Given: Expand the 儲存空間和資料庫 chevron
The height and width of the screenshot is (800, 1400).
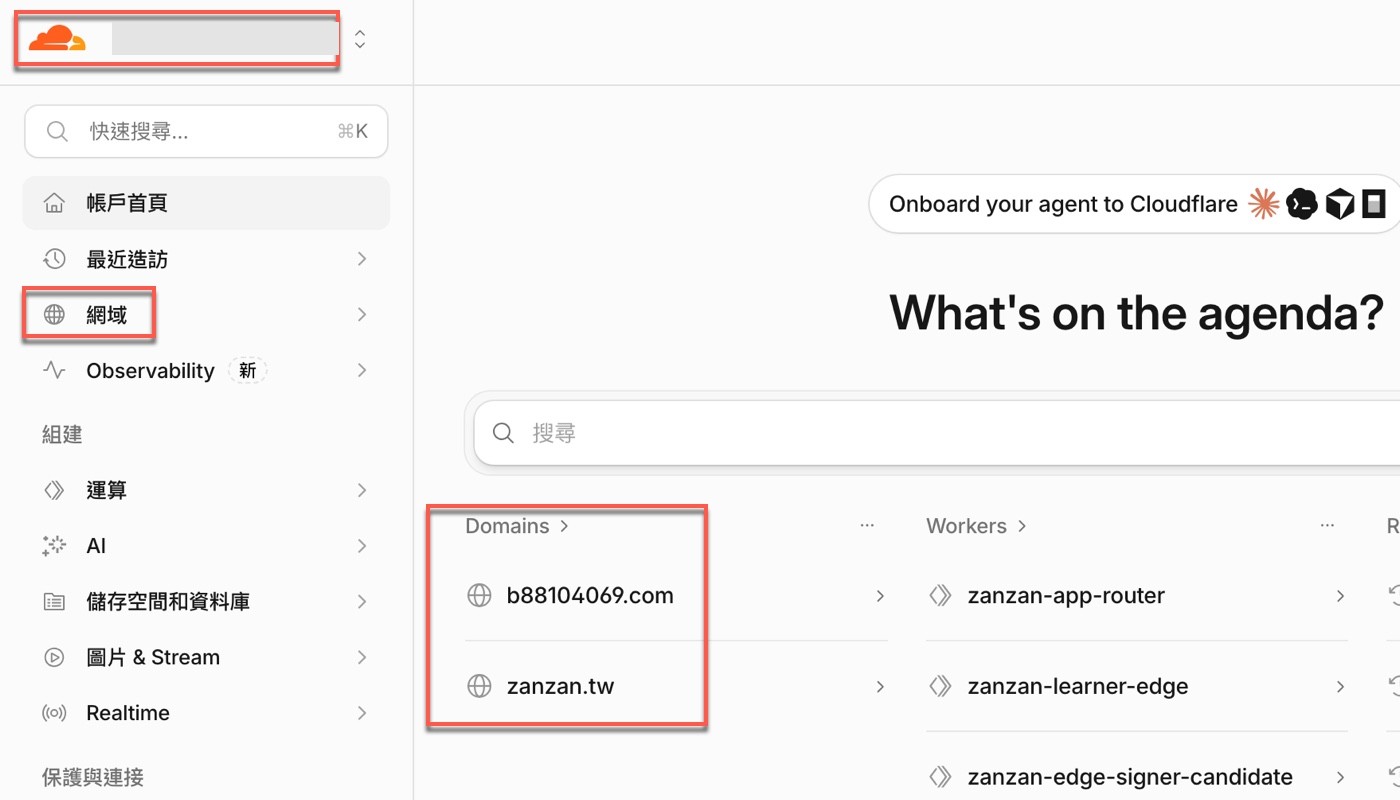Looking at the screenshot, I should 362,602.
